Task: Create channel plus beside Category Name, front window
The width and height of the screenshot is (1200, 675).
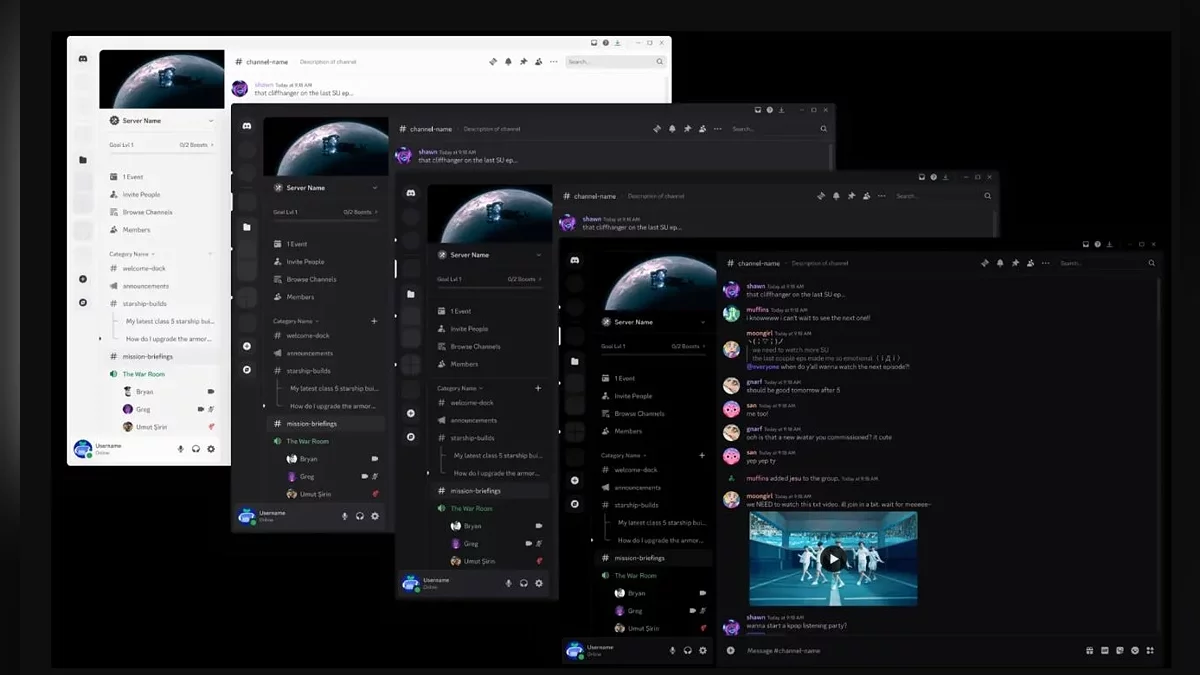Action: click(x=702, y=455)
